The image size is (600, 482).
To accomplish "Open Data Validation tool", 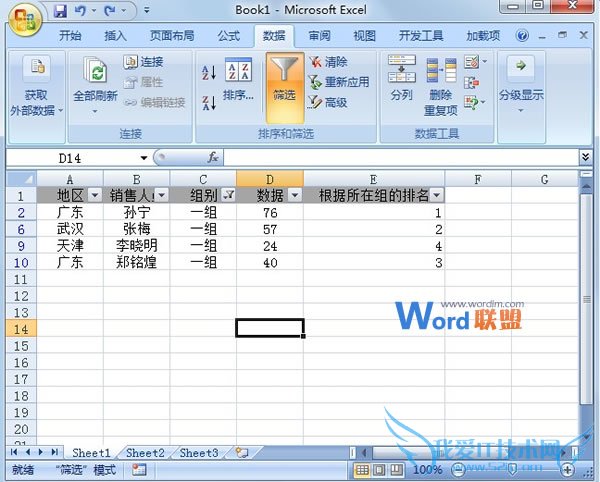I will click(475, 62).
